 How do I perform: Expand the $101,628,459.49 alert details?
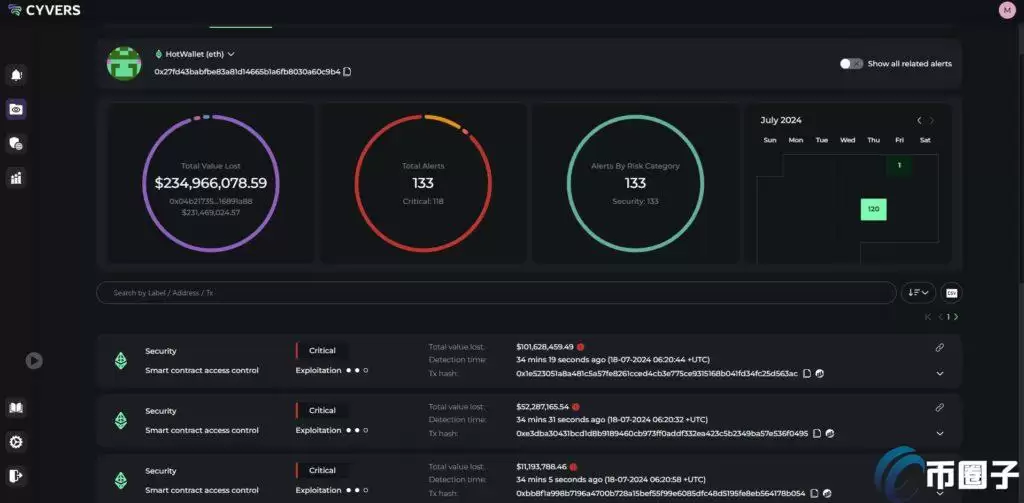tap(939, 374)
